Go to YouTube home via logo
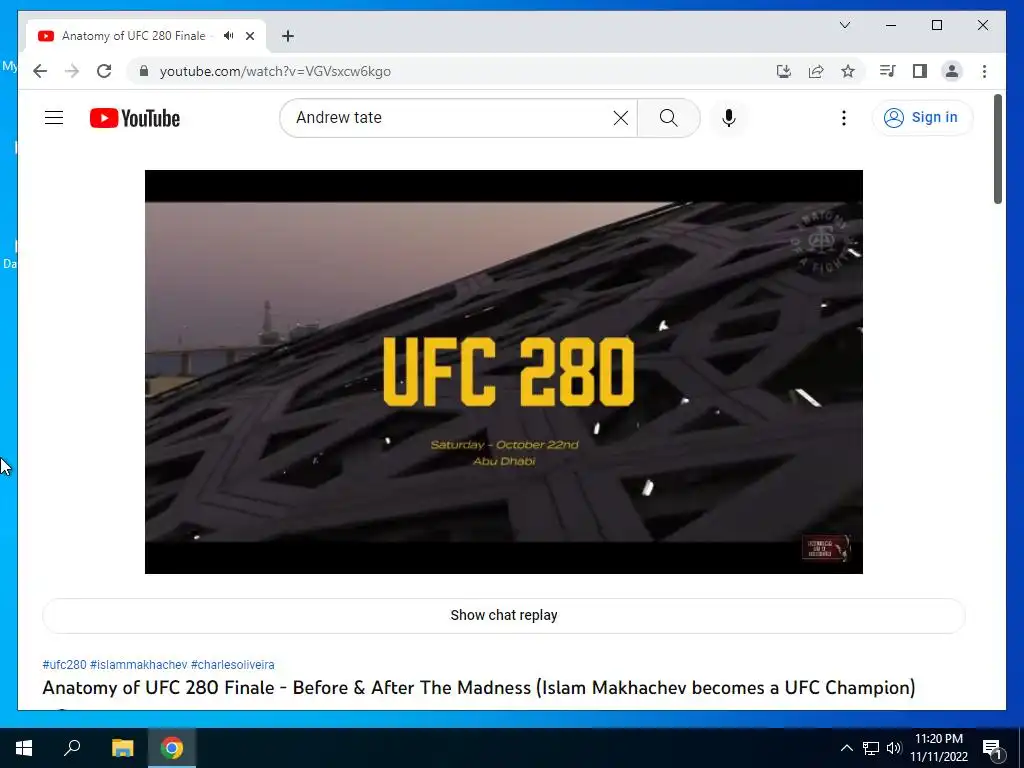Viewport: 1024px width, 768px height. [x=135, y=118]
